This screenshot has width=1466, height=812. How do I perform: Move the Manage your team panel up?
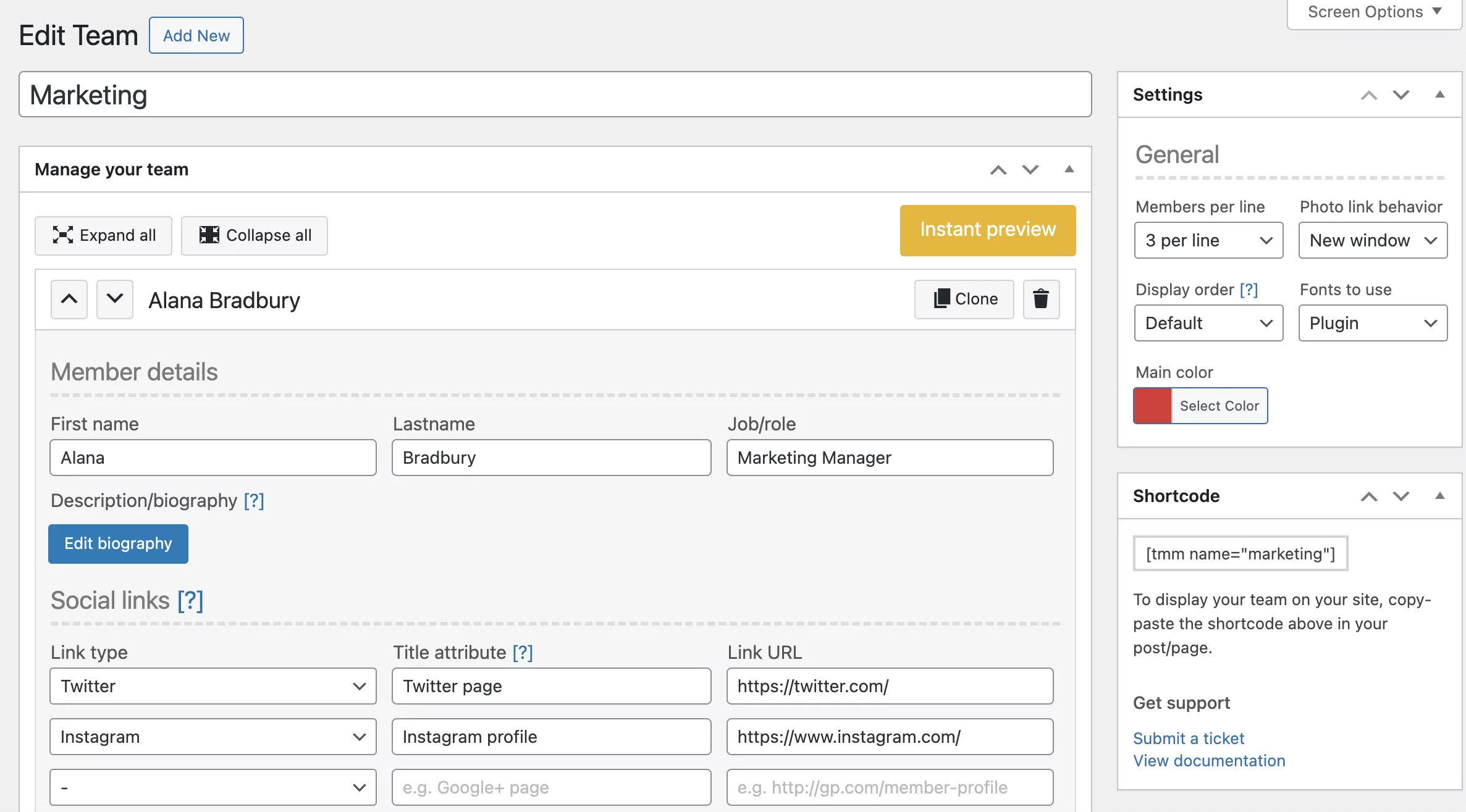[998, 170]
